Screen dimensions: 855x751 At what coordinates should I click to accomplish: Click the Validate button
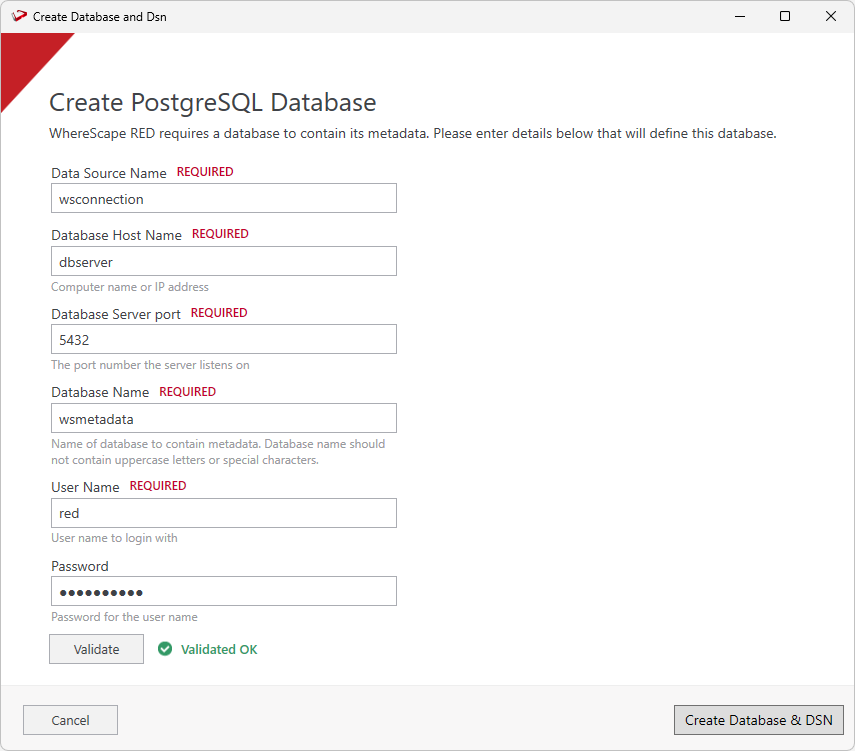click(97, 649)
